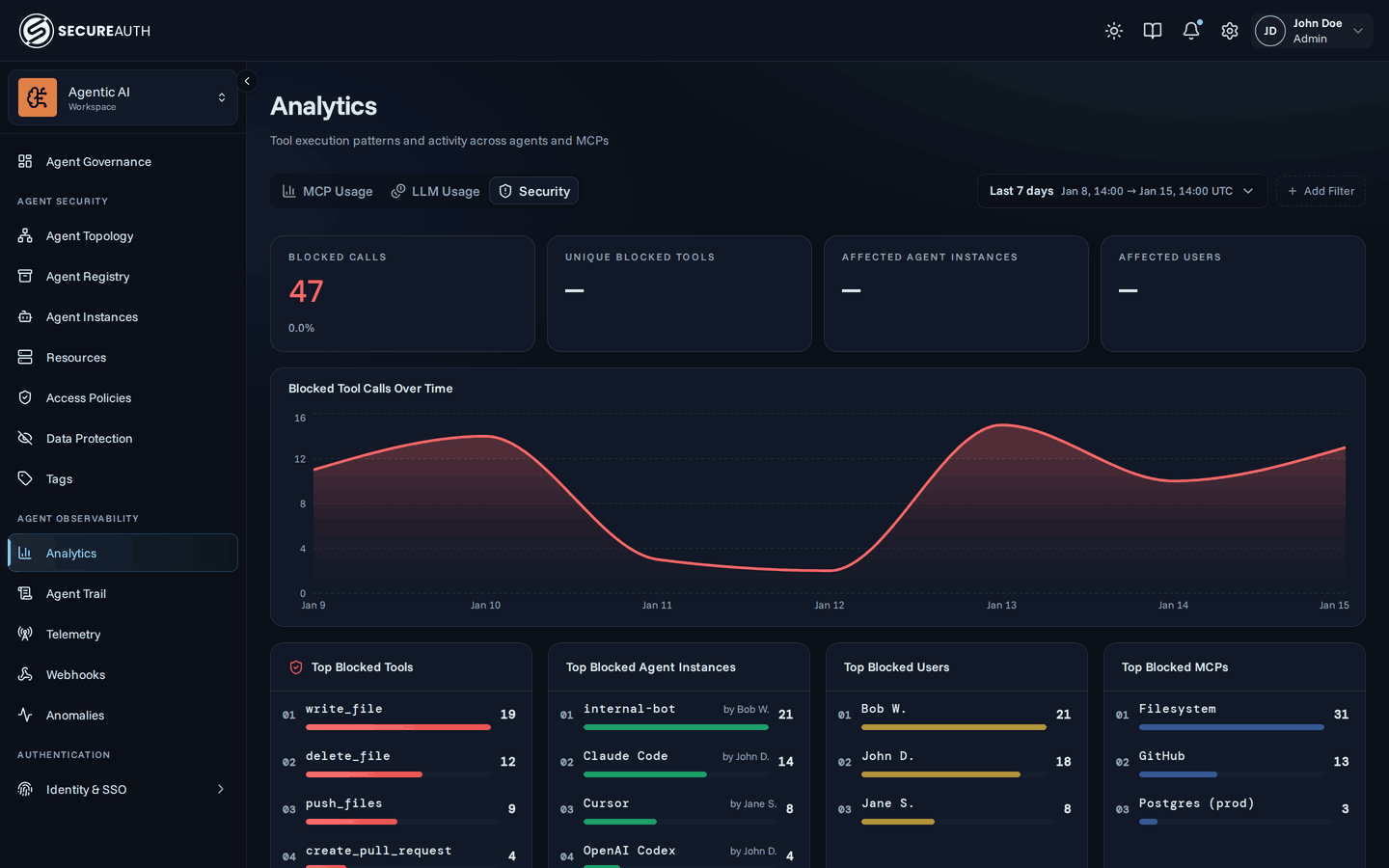Image resolution: width=1389 pixels, height=868 pixels.
Task: Open notifications bell icon
Action: pyautogui.click(x=1191, y=31)
